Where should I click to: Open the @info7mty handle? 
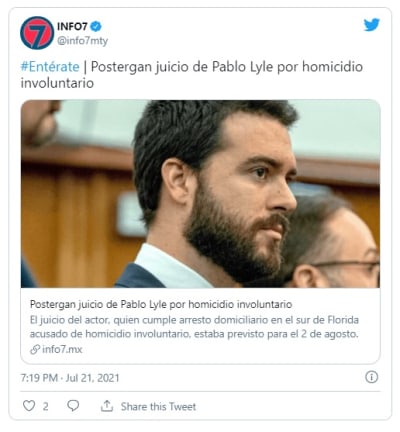coord(82,41)
